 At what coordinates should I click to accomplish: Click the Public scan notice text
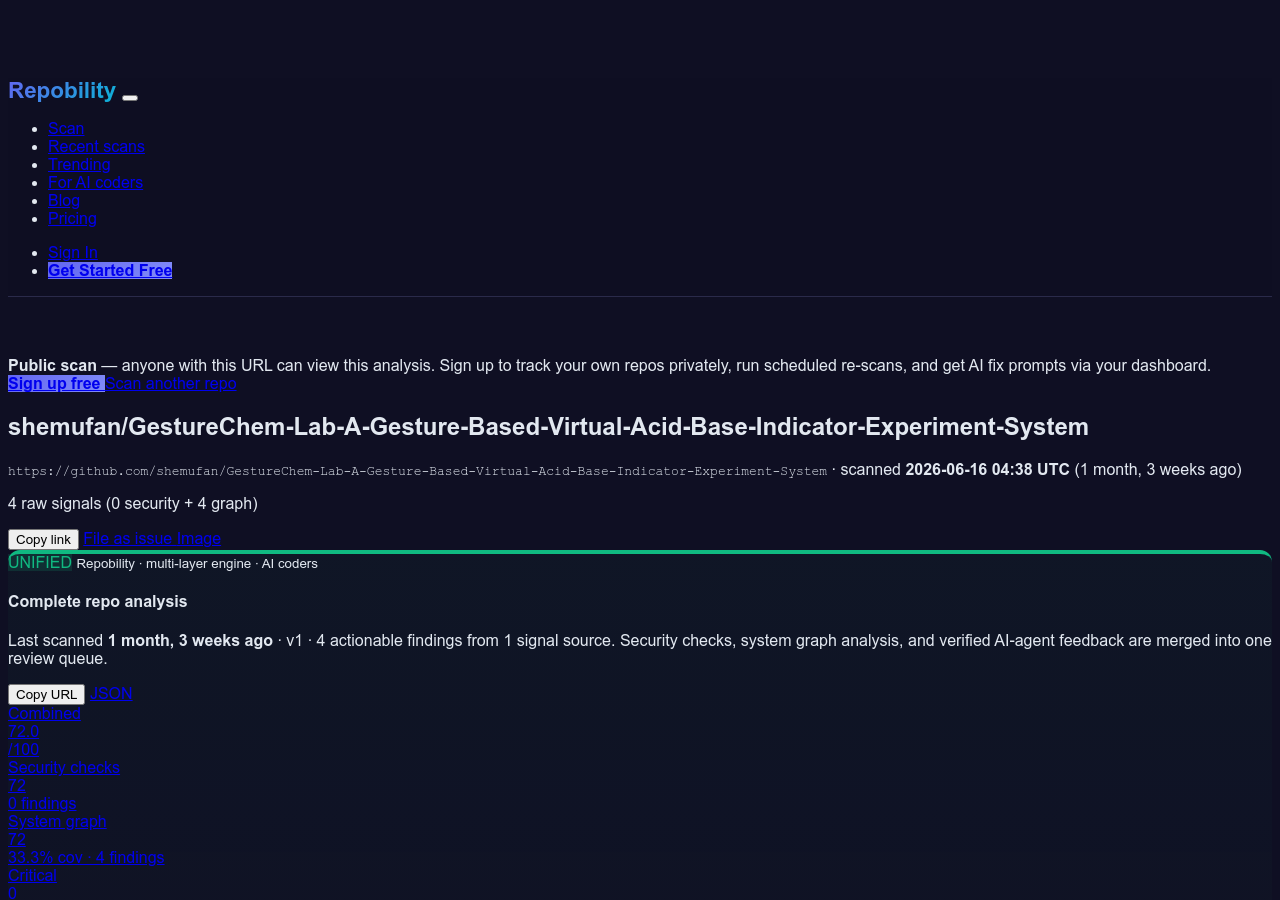609,365
